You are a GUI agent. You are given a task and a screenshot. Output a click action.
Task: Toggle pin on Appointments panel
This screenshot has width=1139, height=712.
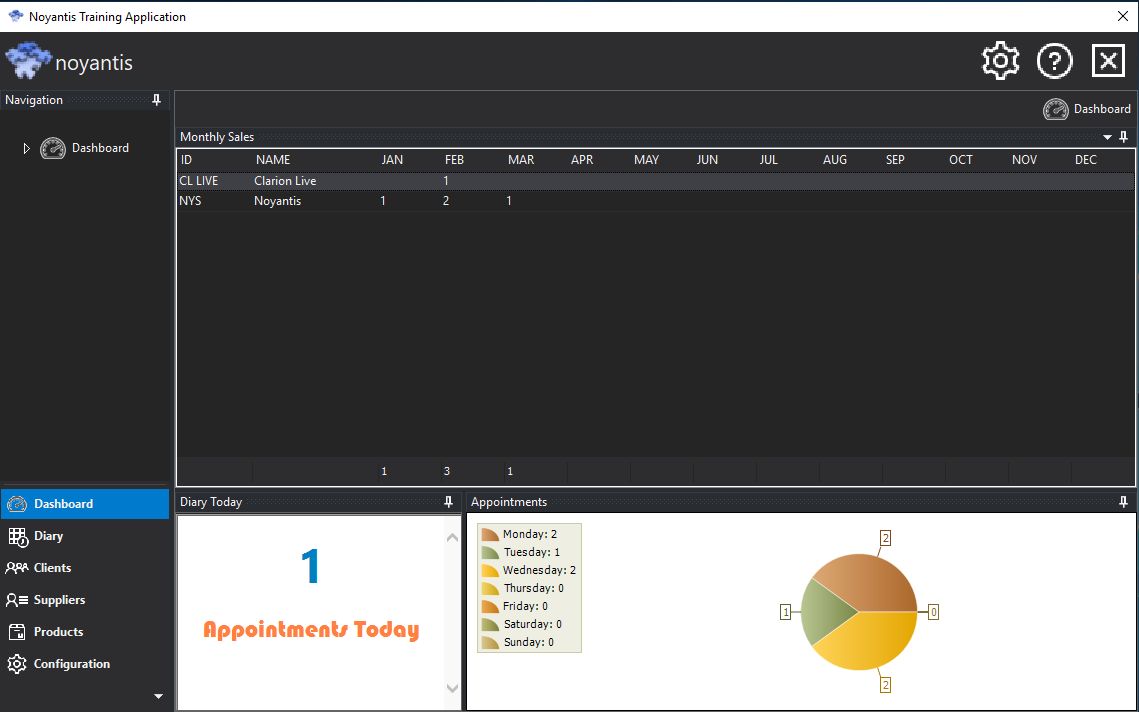pos(1123,502)
